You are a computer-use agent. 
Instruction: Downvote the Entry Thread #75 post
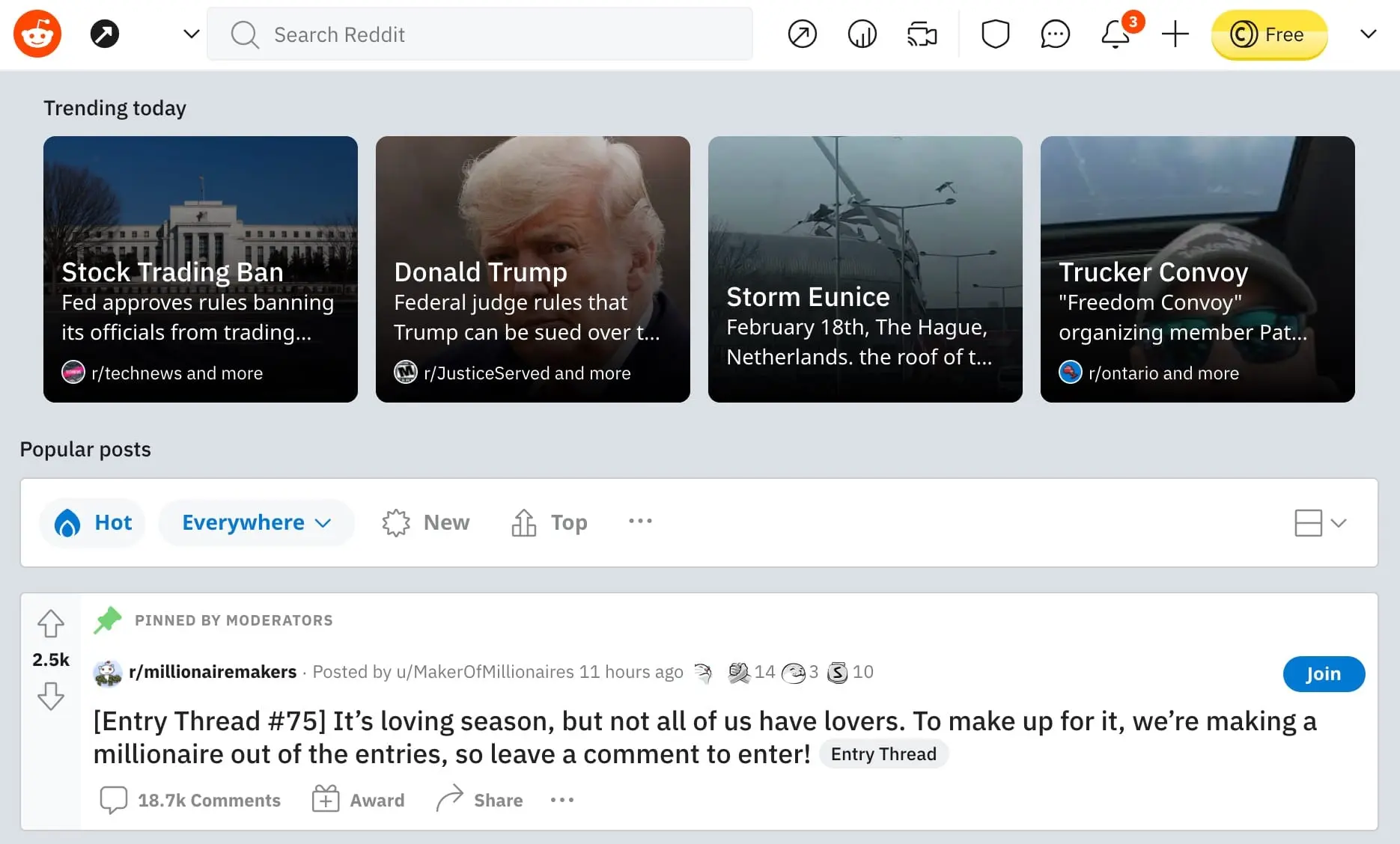tap(51, 696)
